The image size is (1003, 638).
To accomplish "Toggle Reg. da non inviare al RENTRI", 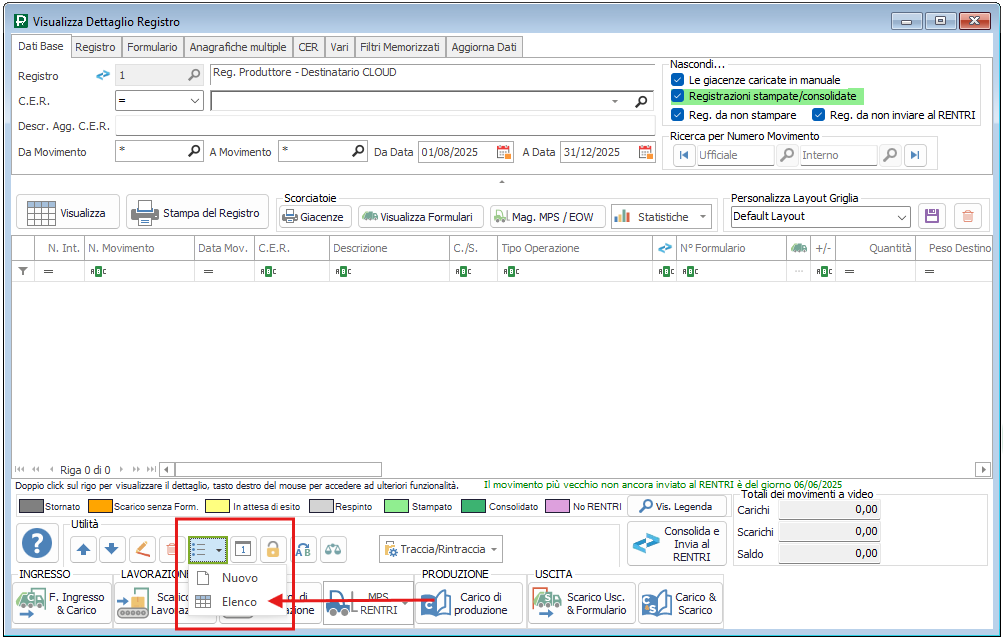I will (x=819, y=115).
